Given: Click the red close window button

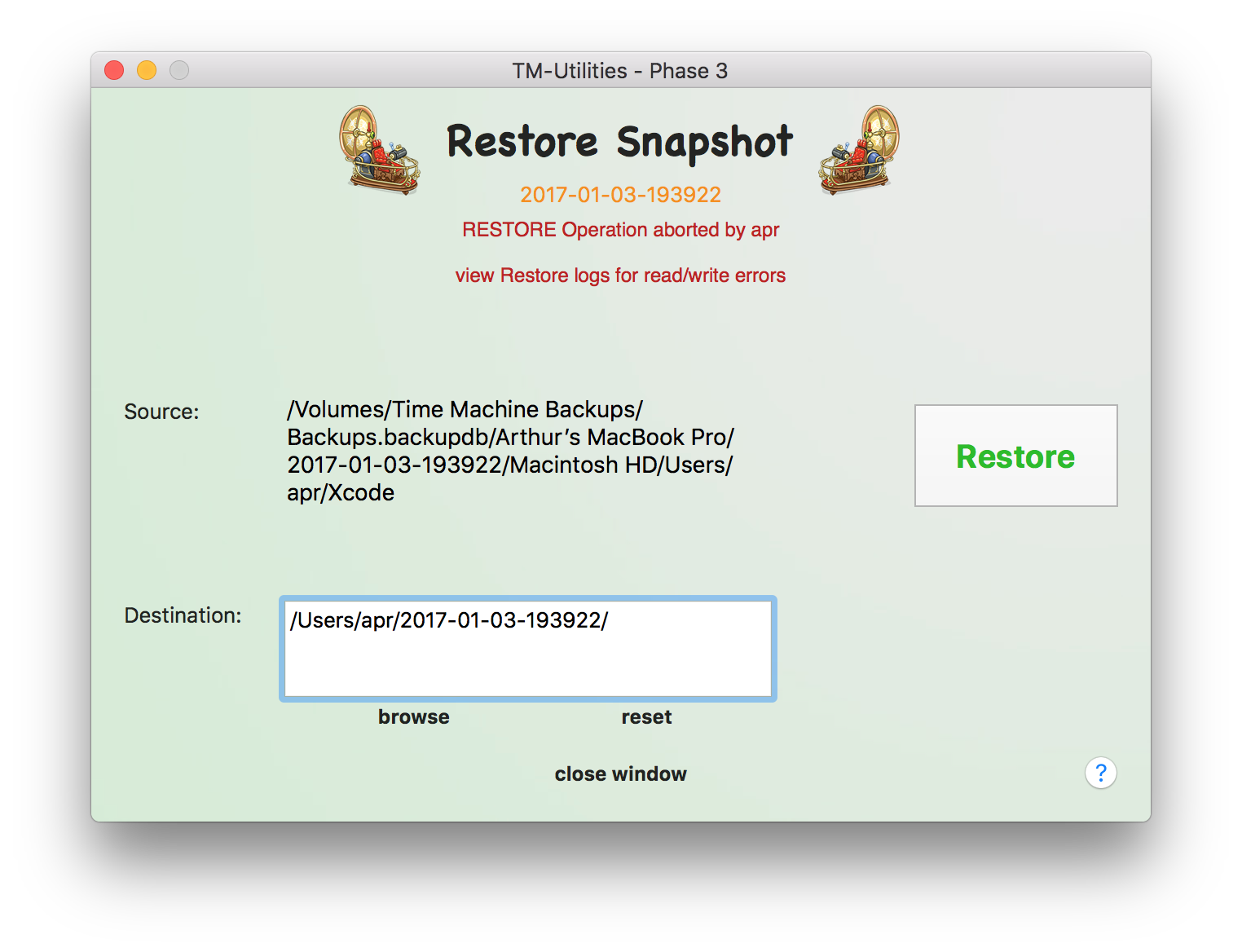Looking at the screenshot, I should (x=114, y=71).
